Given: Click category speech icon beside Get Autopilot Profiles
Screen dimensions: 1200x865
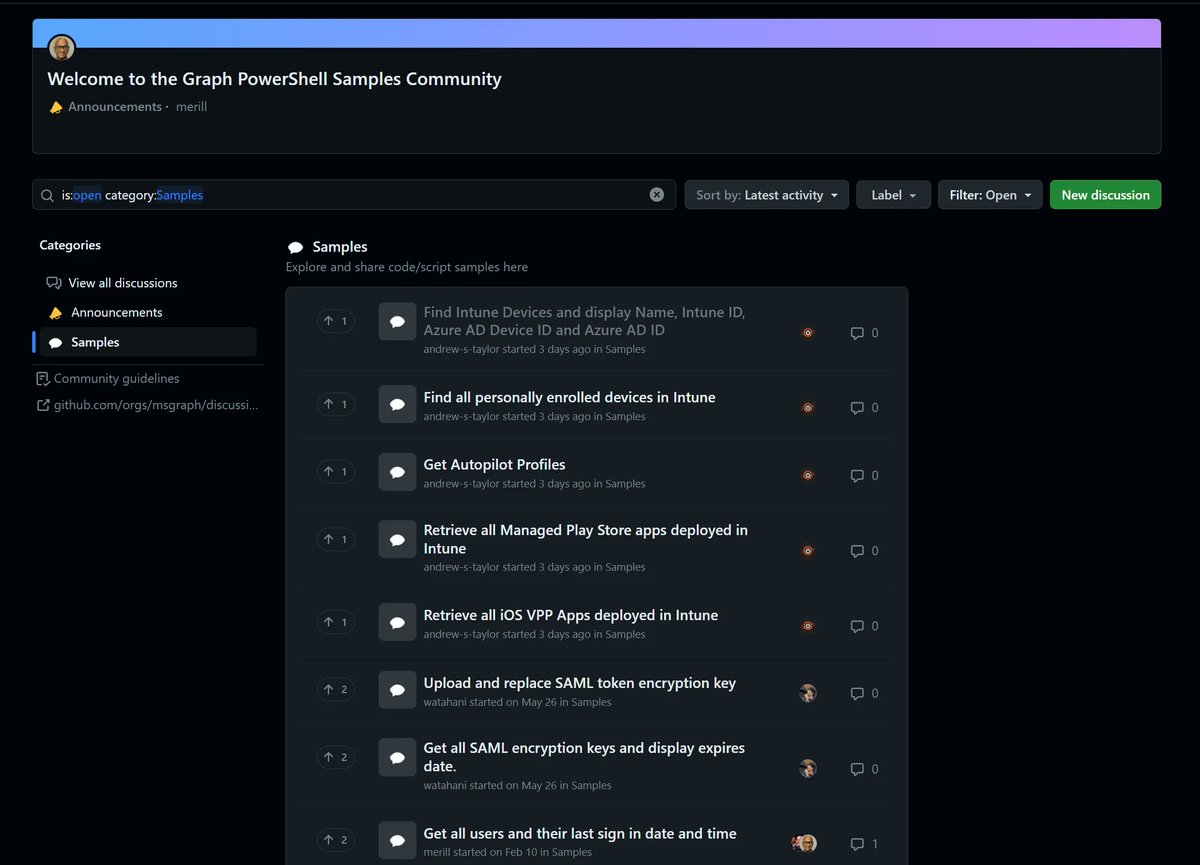Looking at the screenshot, I should point(397,472).
